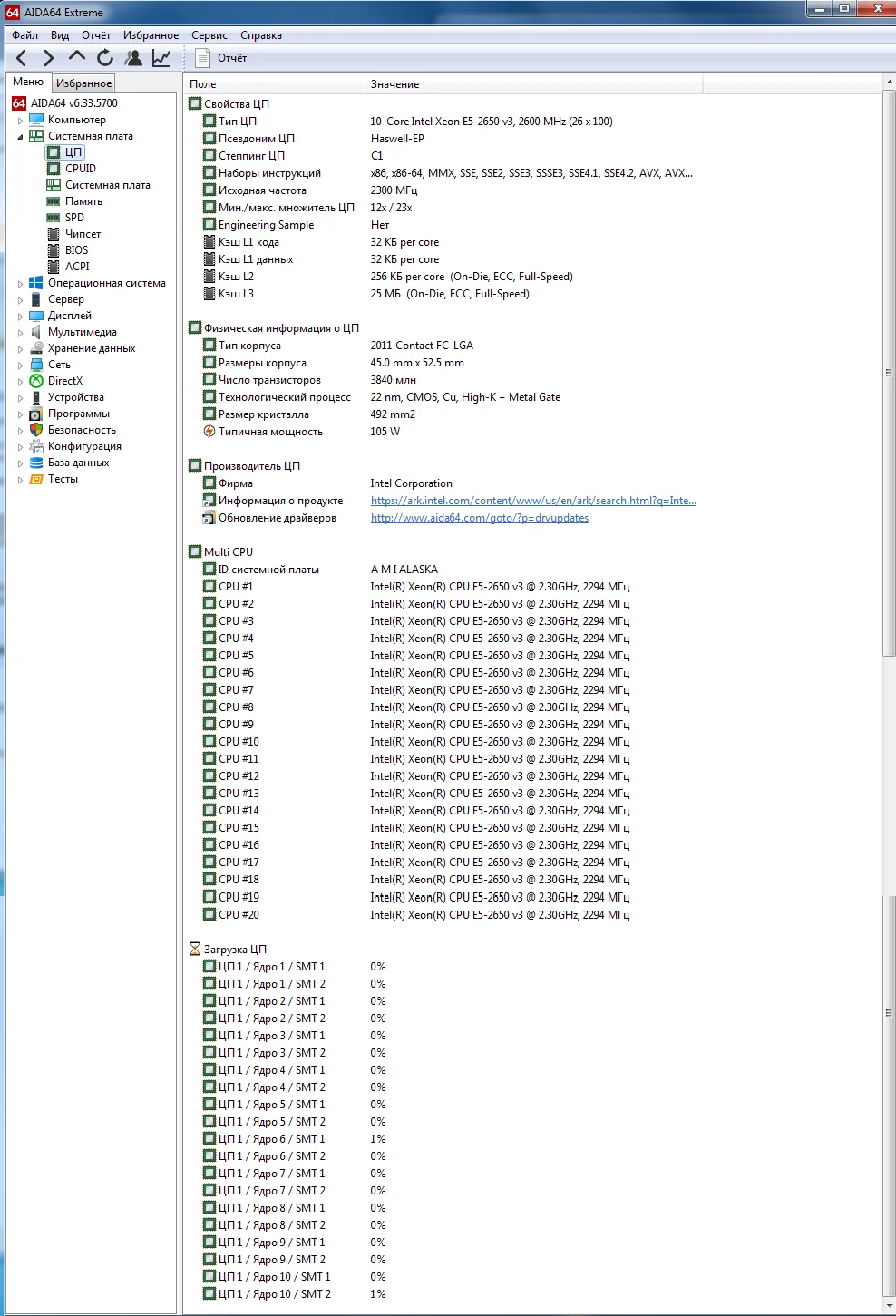Click the Forward navigation arrow

(x=49, y=58)
